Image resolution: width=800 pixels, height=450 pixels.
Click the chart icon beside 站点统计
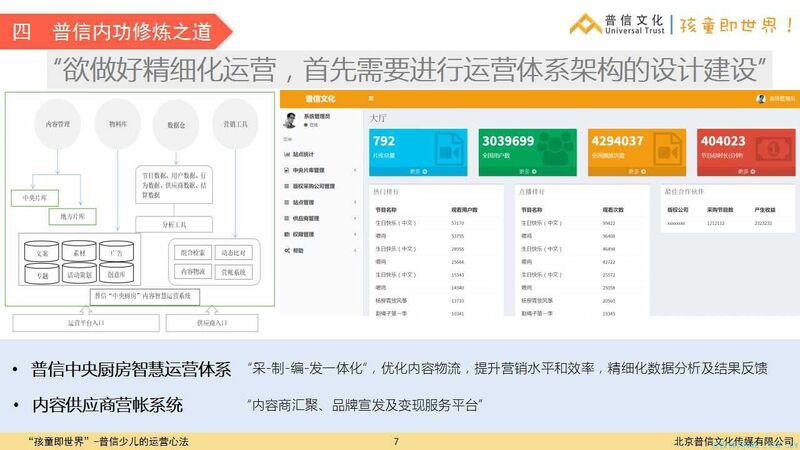(285, 154)
